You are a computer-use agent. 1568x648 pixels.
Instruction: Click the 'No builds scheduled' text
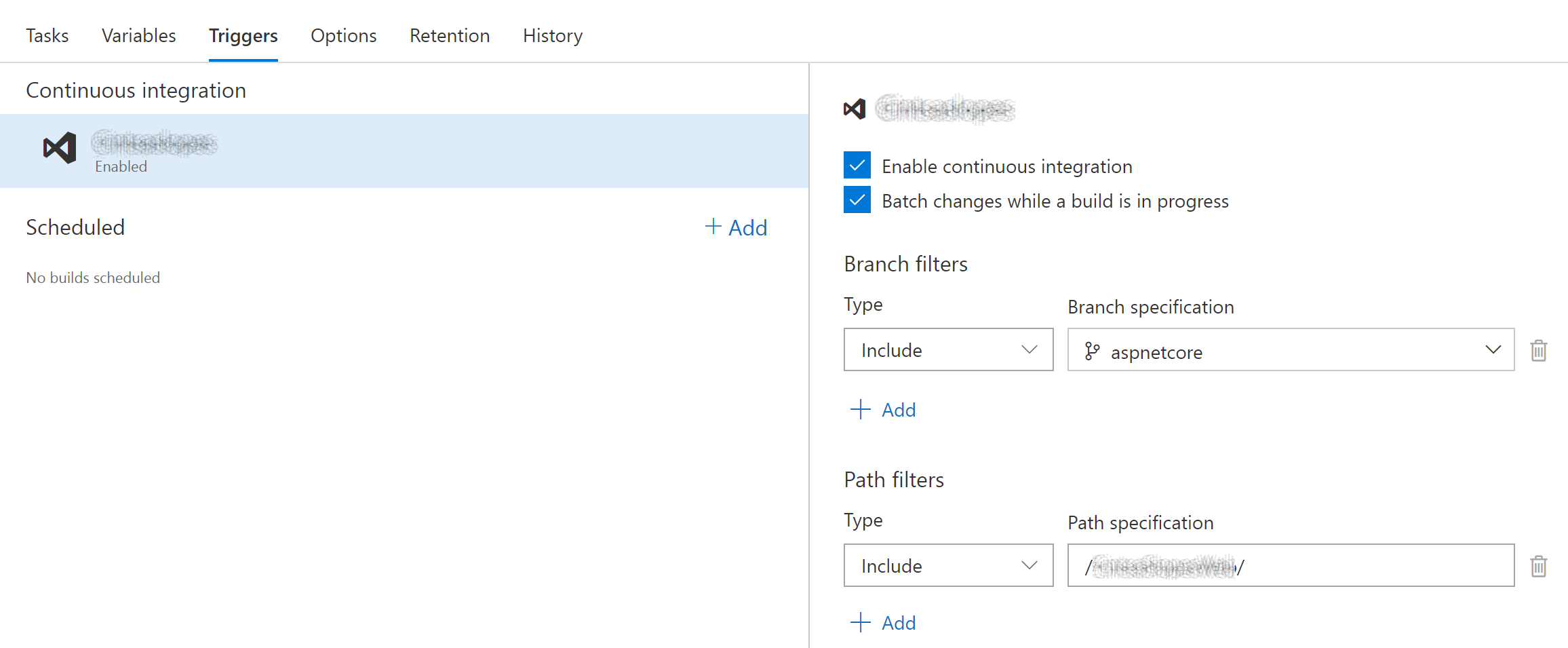(x=93, y=278)
